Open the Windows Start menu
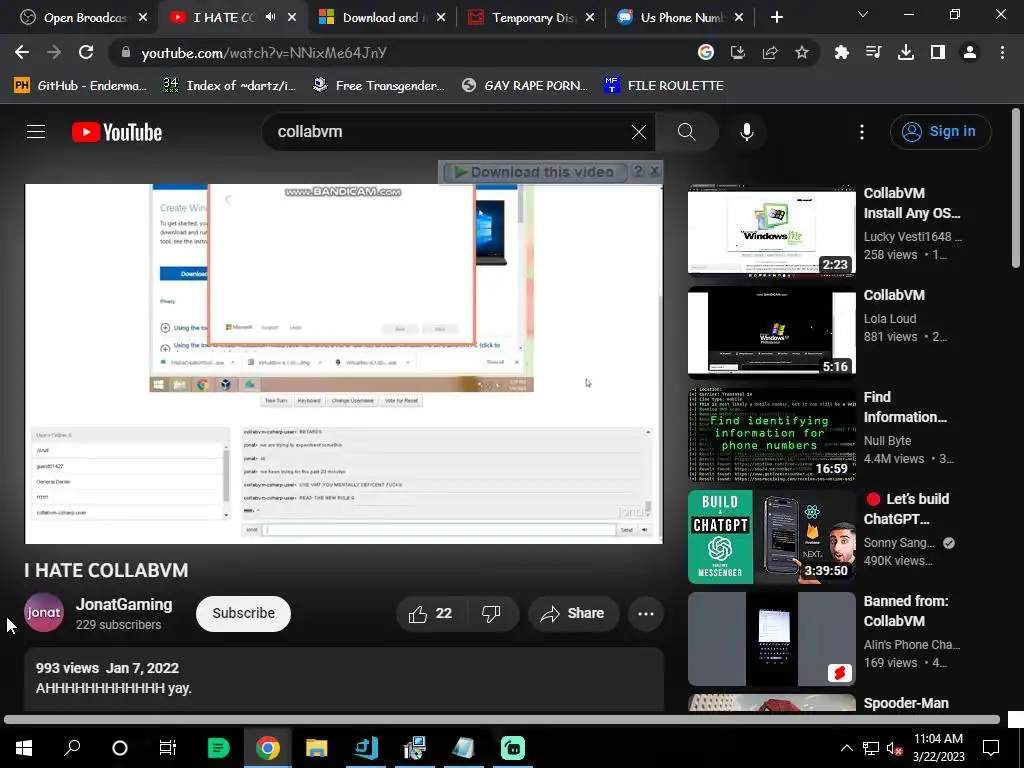The width and height of the screenshot is (1024, 768). (24, 748)
